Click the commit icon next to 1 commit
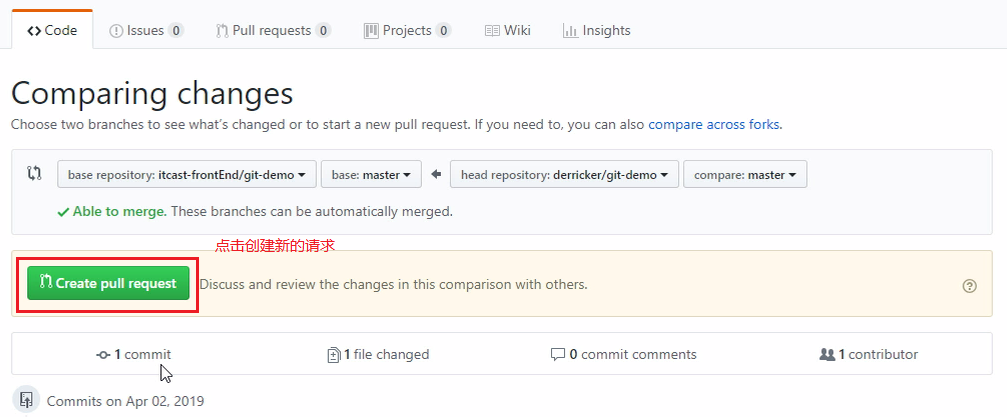Image resolution: width=1007 pixels, height=417 pixels. point(103,354)
